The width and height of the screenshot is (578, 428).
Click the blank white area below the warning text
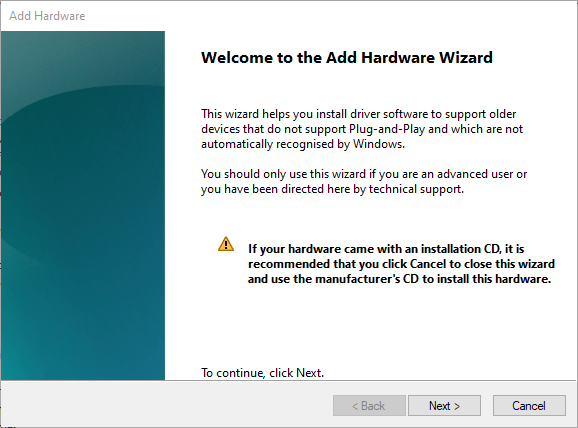(369, 326)
